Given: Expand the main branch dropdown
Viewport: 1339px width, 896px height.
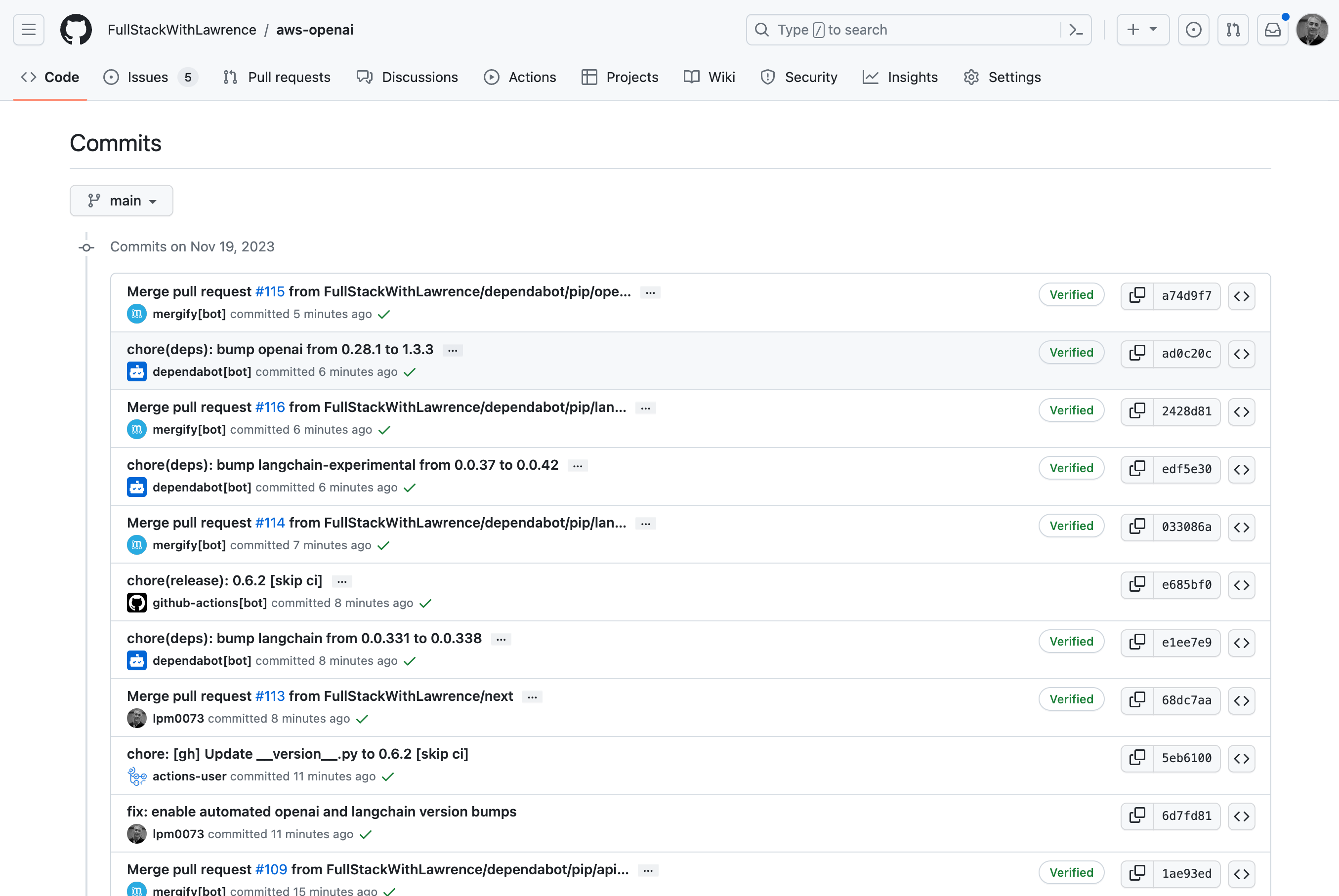Looking at the screenshot, I should (121, 200).
